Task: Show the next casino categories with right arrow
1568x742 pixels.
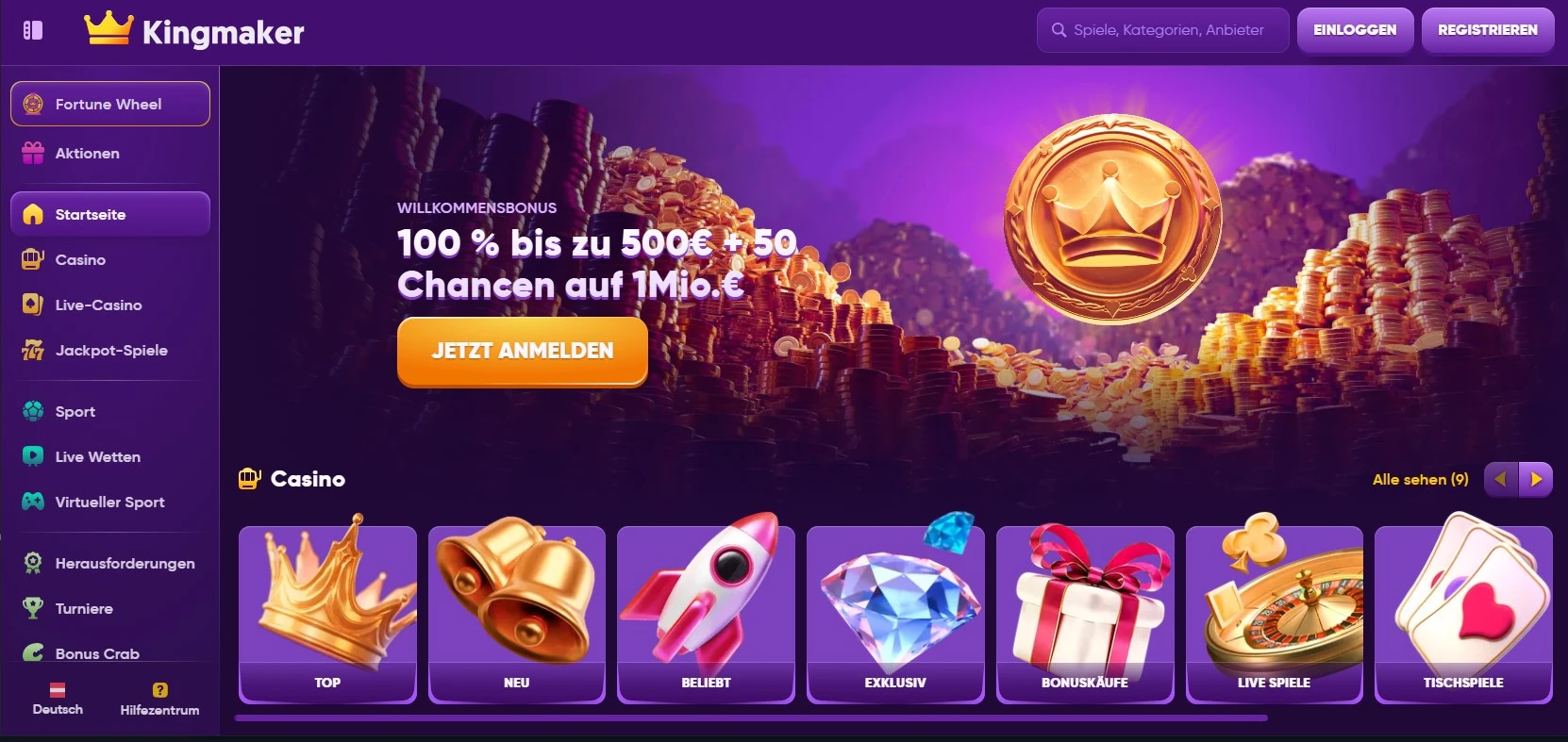Action: pyautogui.click(x=1536, y=479)
